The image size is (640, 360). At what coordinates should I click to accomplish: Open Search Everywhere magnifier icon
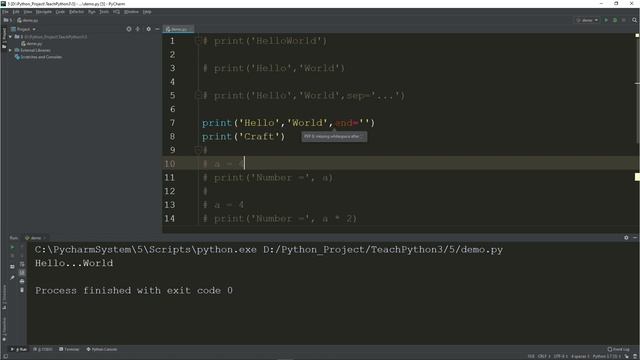pyautogui.click(x=634, y=20)
